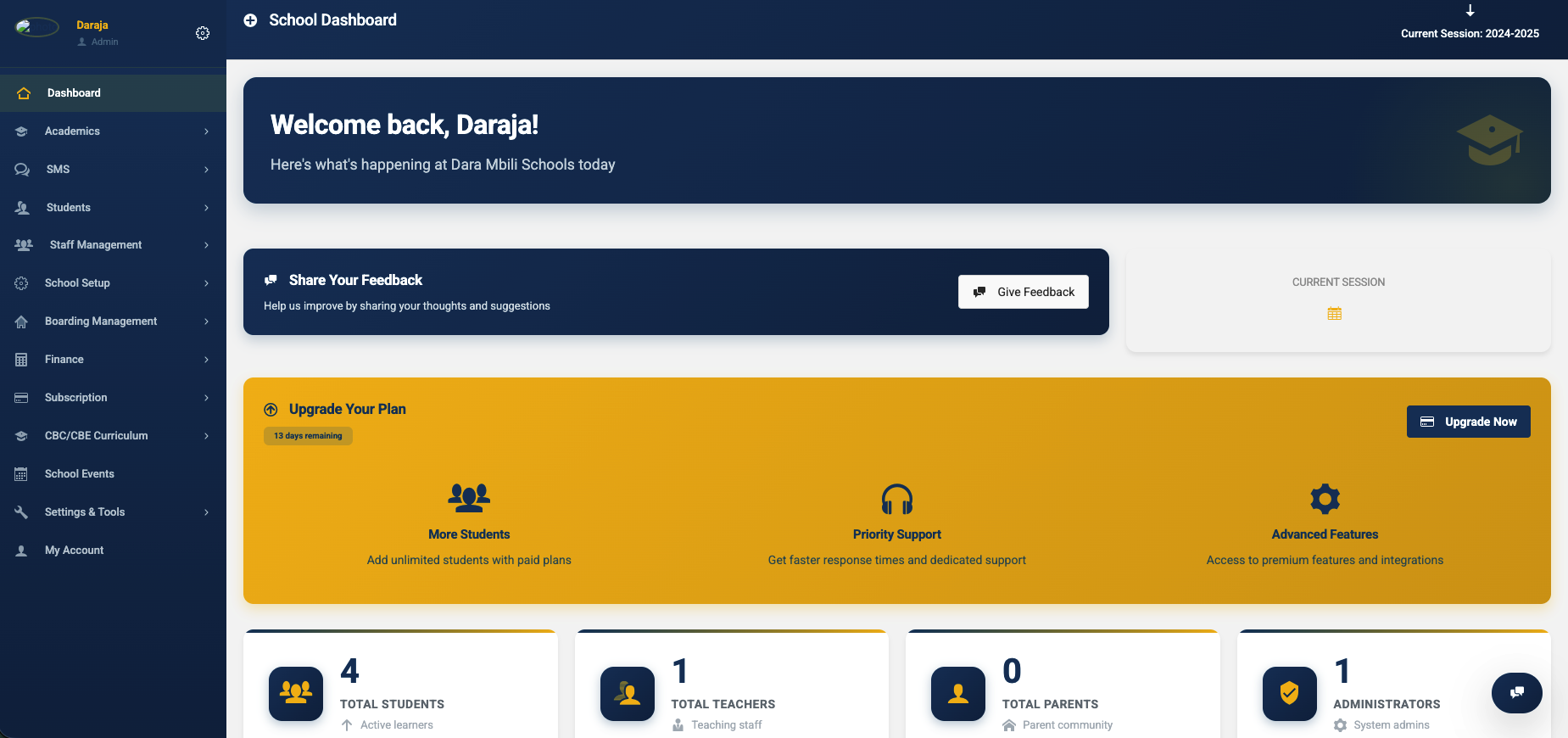
Task: Expand the Boarding Management chevron
Action: pyautogui.click(x=206, y=321)
